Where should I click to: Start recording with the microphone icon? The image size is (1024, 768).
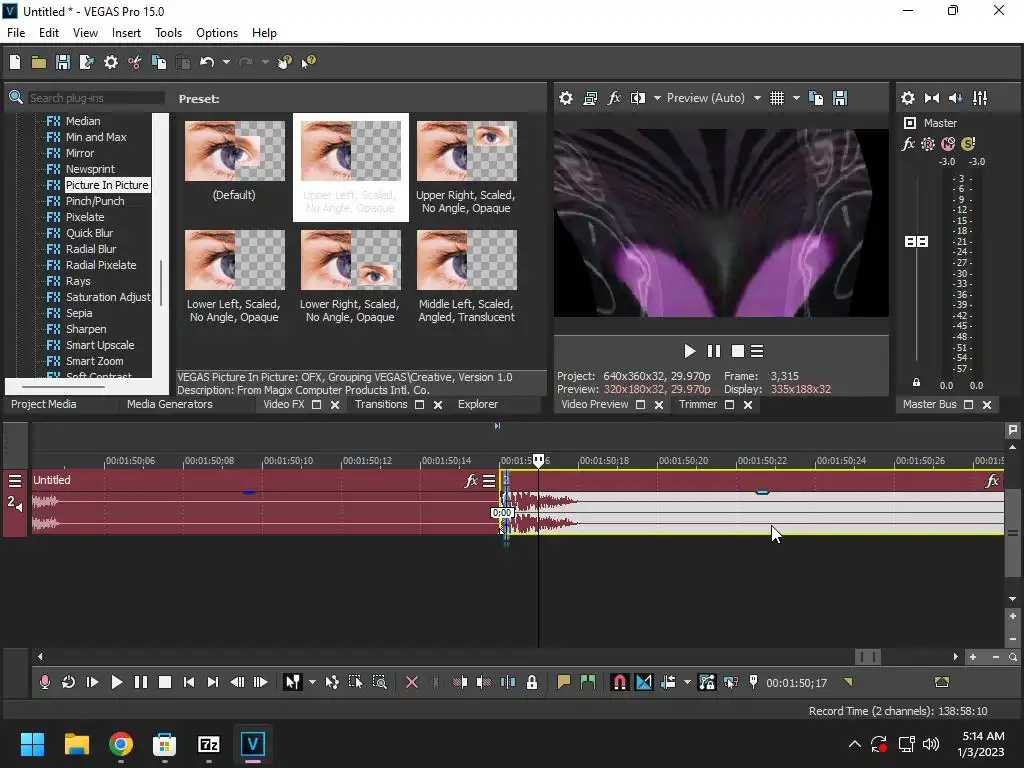(x=44, y=682)
